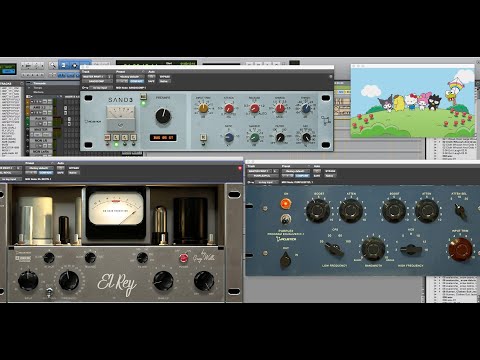Click the Sand3 red Release knob
480x360 pixels.
(x=254, y=108)
